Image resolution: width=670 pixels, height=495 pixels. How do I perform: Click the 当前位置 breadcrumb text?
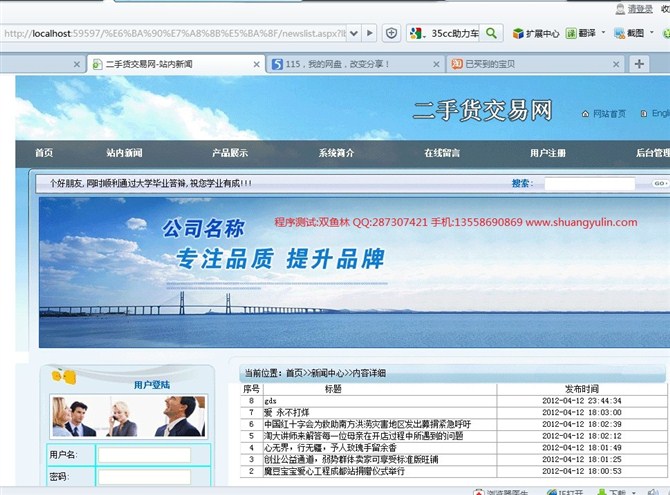315,373
